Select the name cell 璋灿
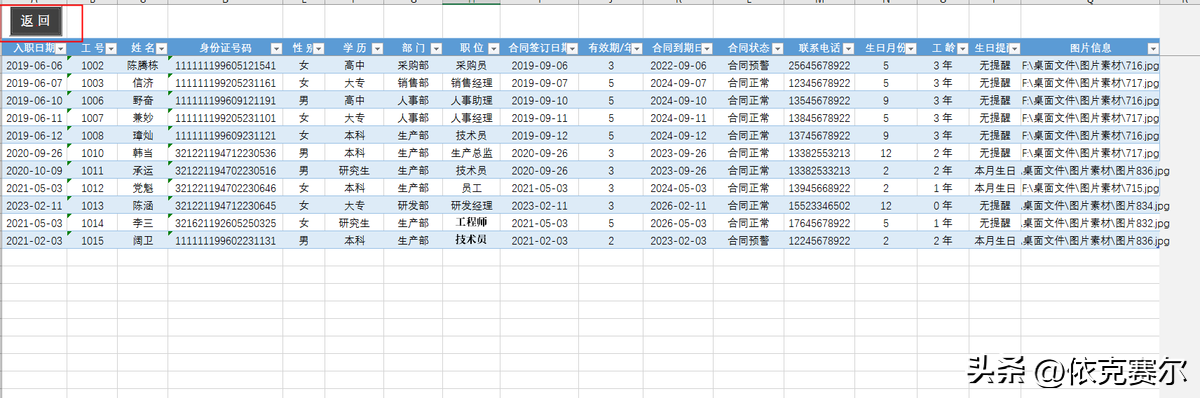 tap(144, 135)
